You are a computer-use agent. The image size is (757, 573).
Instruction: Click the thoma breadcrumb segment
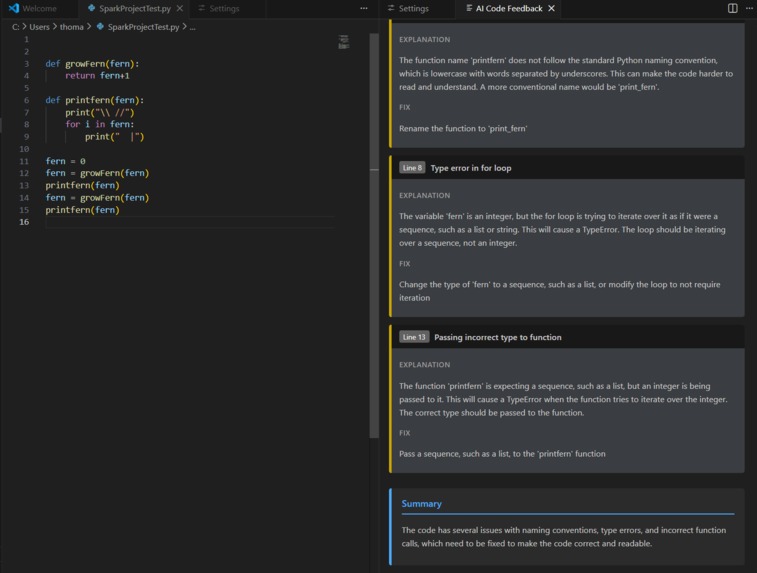[x=71, y=27]
